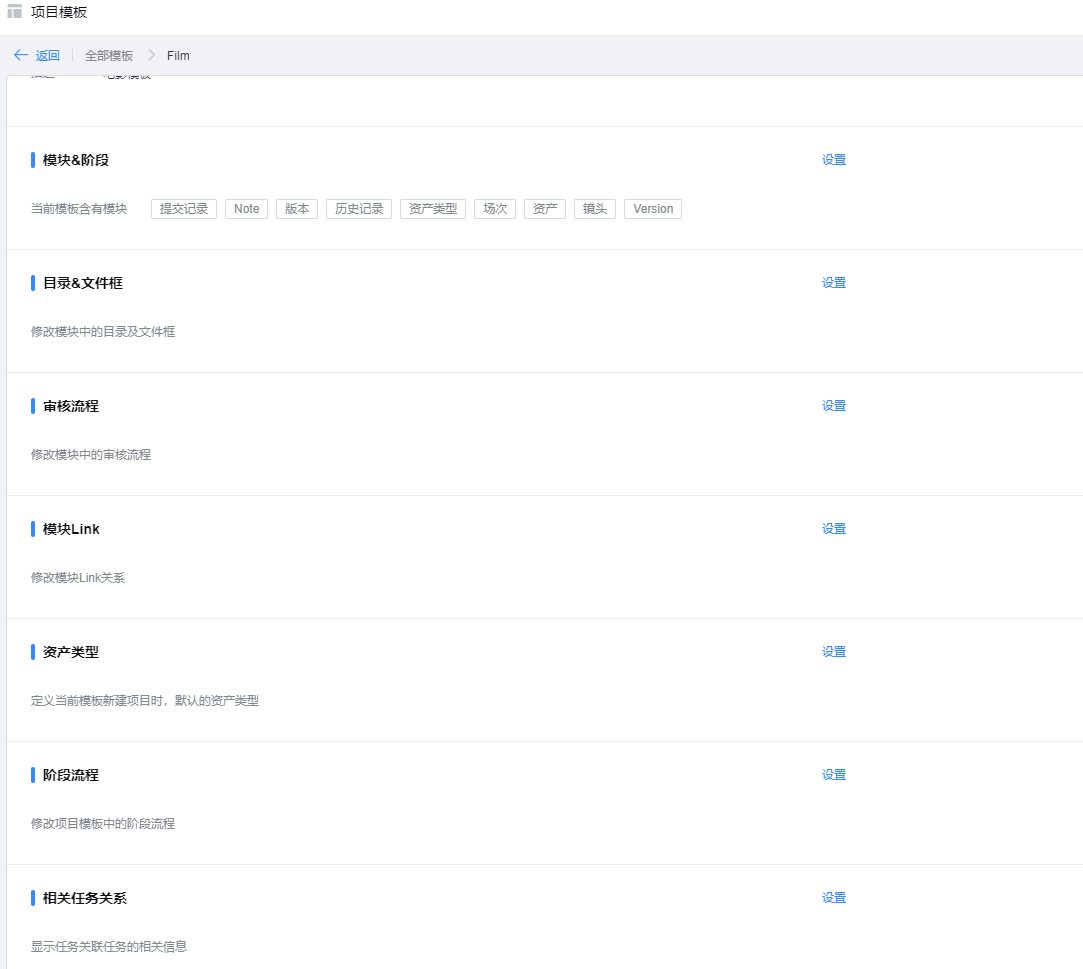Open 设置 for 模块Link

[834, 528]
